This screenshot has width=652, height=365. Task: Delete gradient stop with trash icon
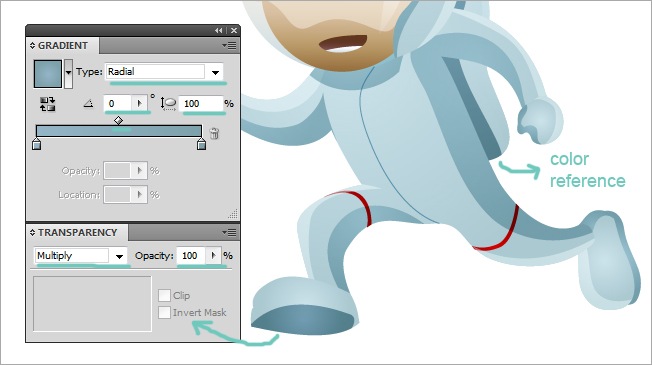pyautogui.click(x=214, y=133)
